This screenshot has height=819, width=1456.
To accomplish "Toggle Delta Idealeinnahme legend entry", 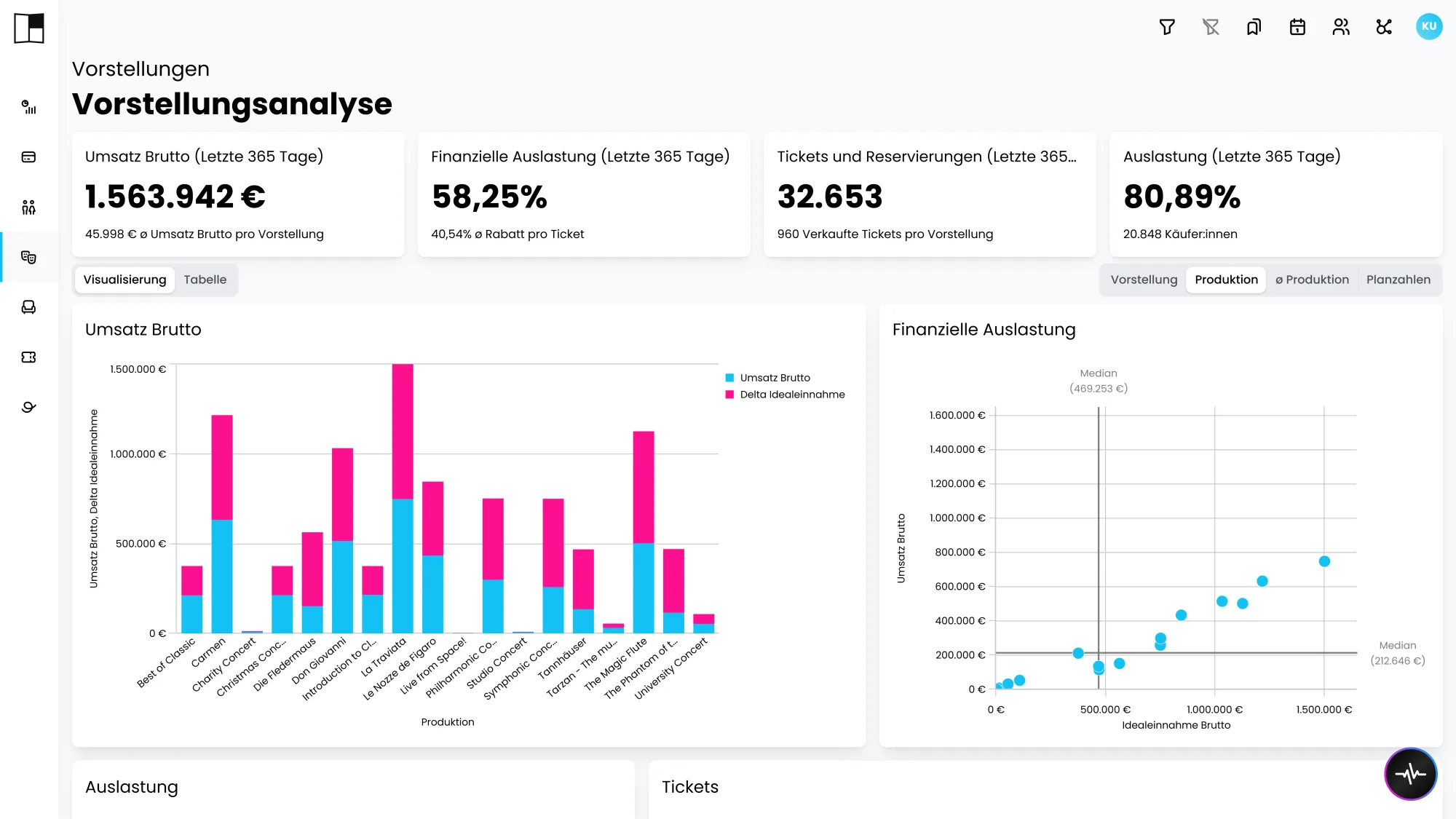I will click(786, 395).
